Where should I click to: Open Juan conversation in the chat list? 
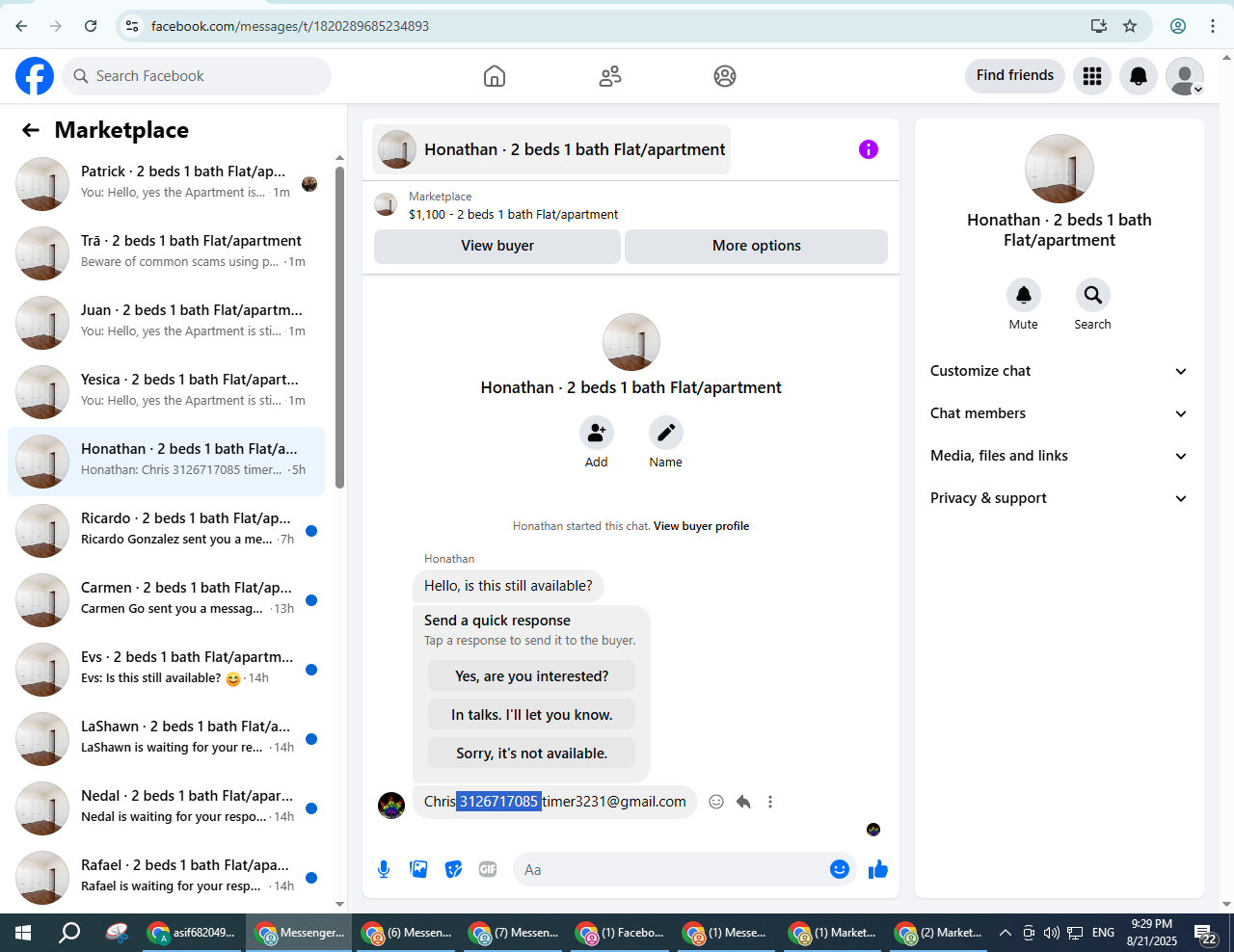coord(167,323)
